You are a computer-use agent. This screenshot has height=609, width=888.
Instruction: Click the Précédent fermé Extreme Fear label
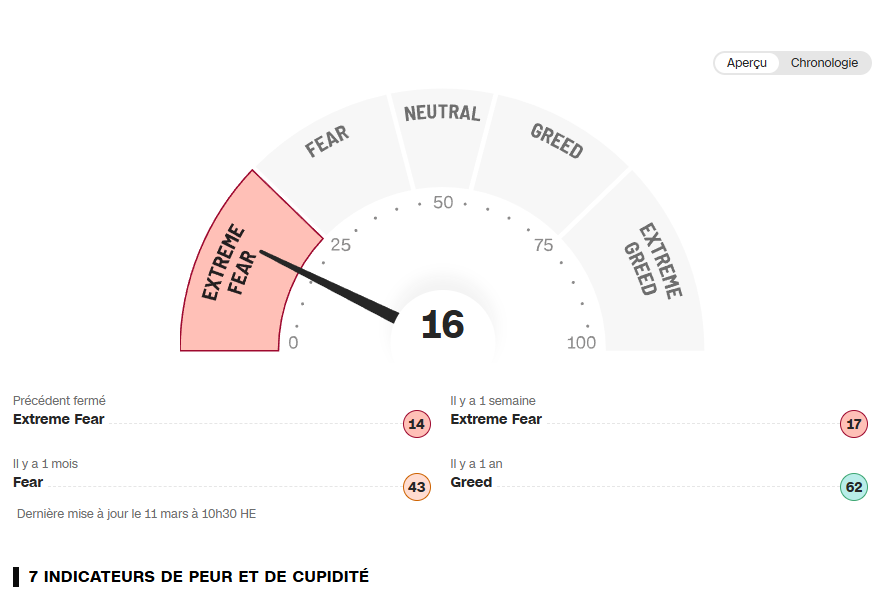click(59, 420)
